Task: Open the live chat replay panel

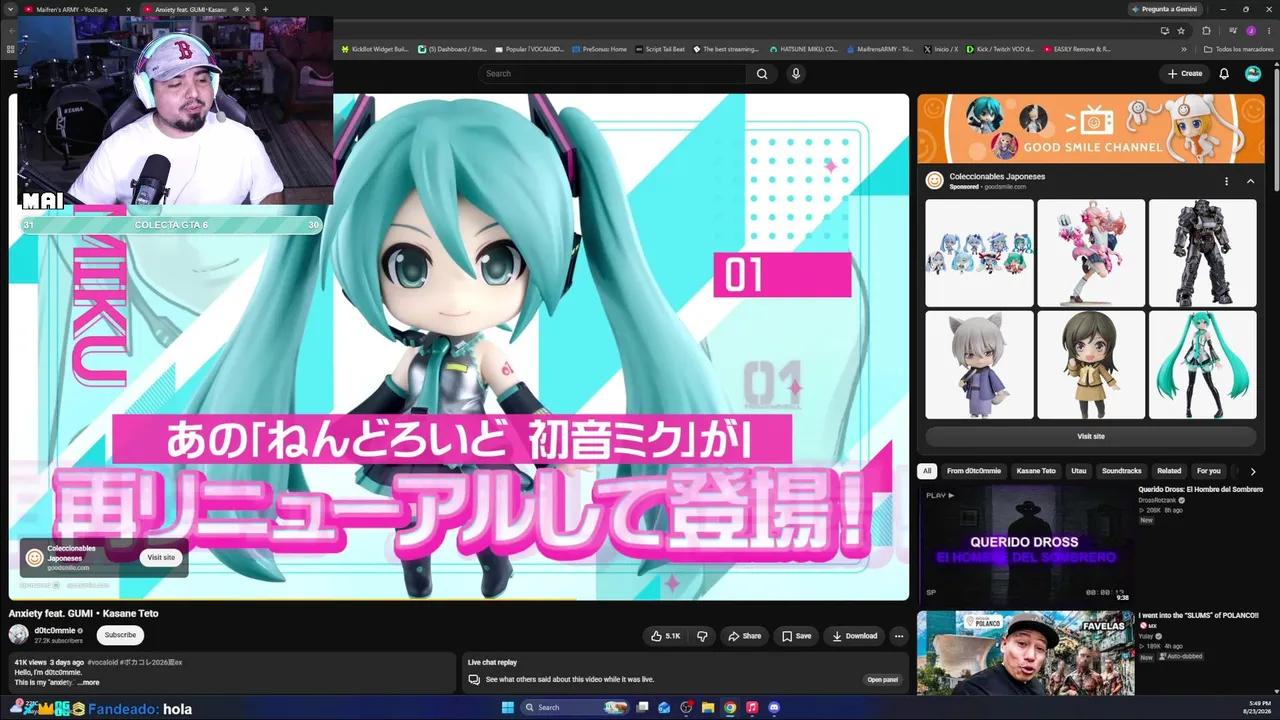Action: [x=882, y=680]
